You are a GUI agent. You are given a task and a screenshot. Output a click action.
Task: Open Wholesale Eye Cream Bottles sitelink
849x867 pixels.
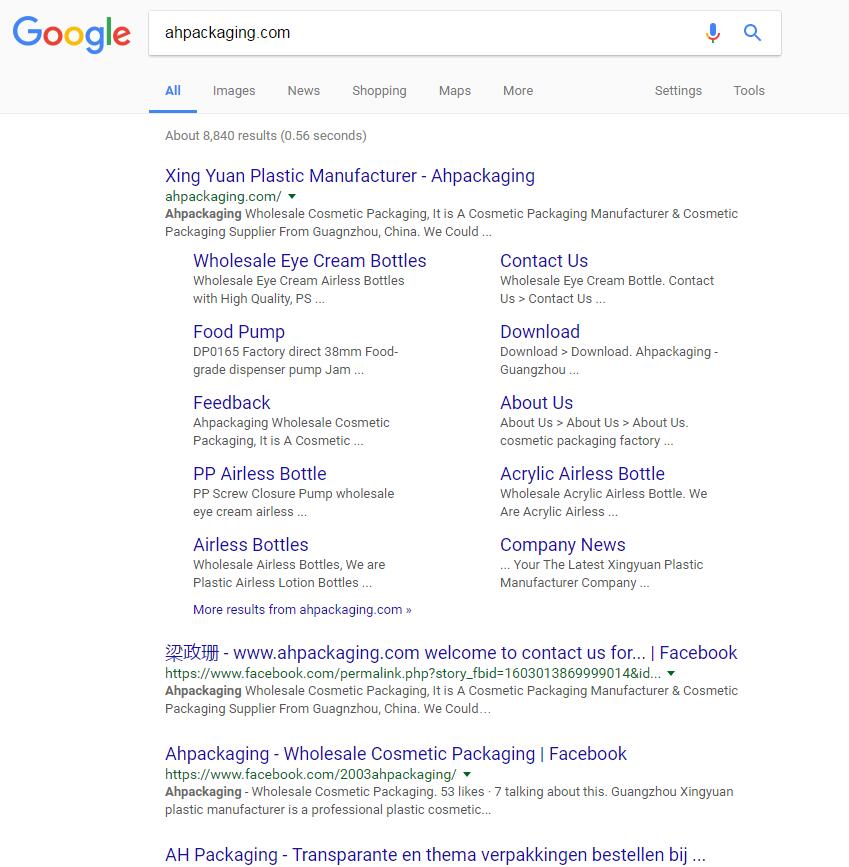[x=310, y=261]
